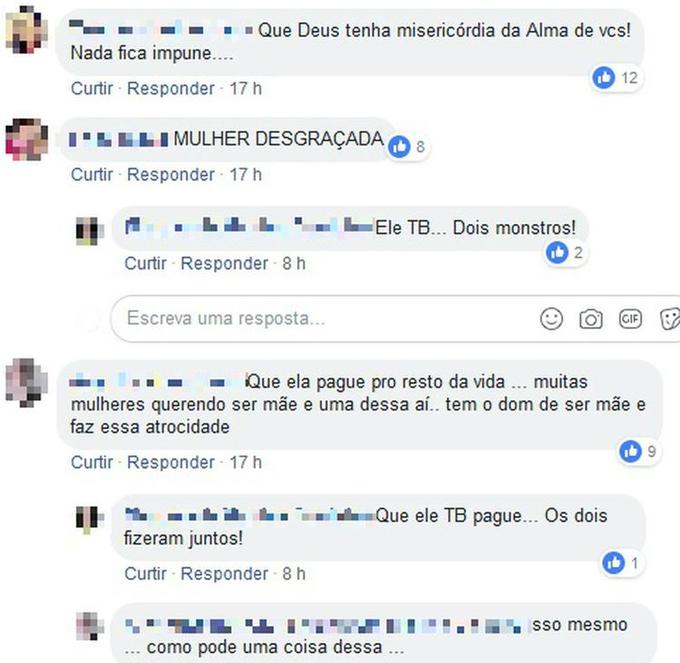Open avatar beside MULHER DESGRAÇADA comment
The height and width of the screenshot is (663, 680).
point(26,139)
